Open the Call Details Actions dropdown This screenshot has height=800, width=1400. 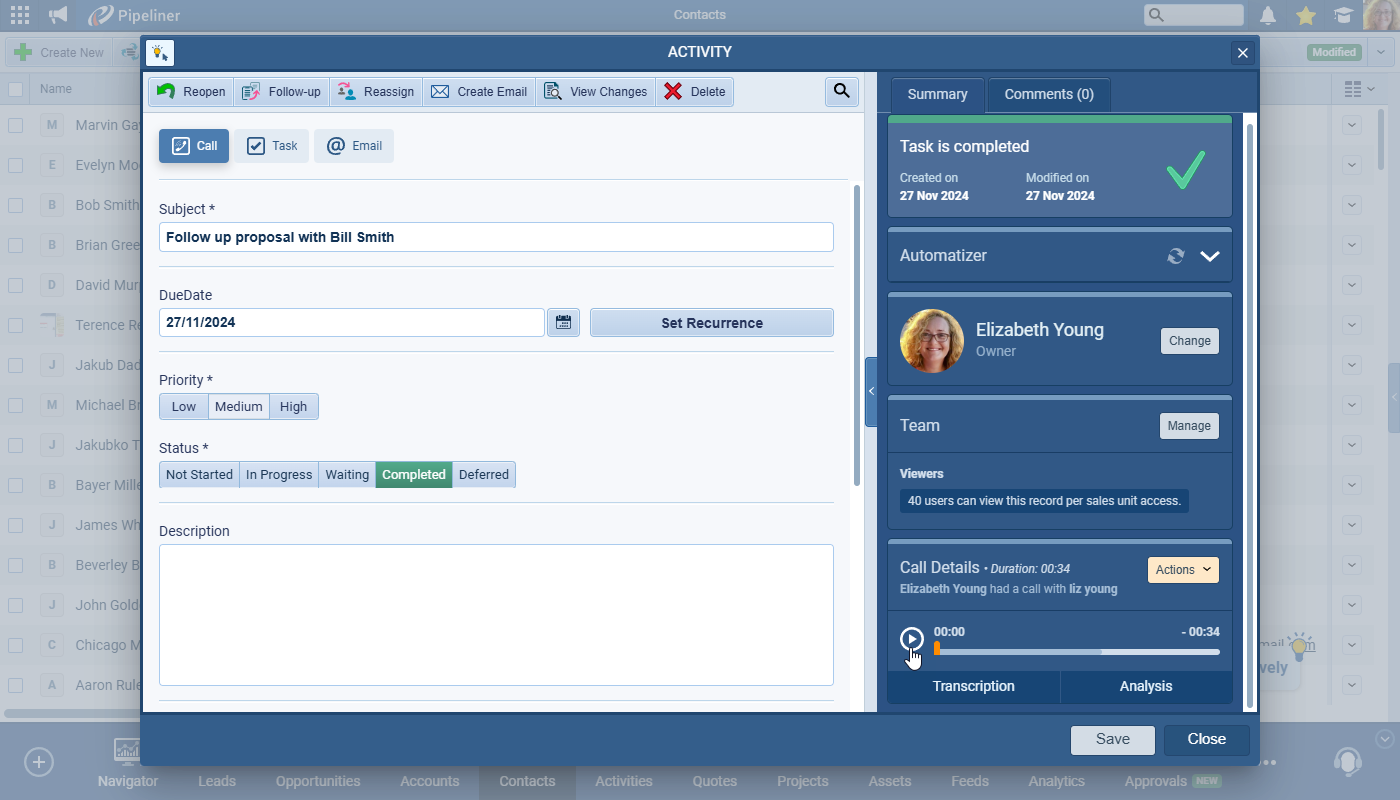[x=1182, y=570]
